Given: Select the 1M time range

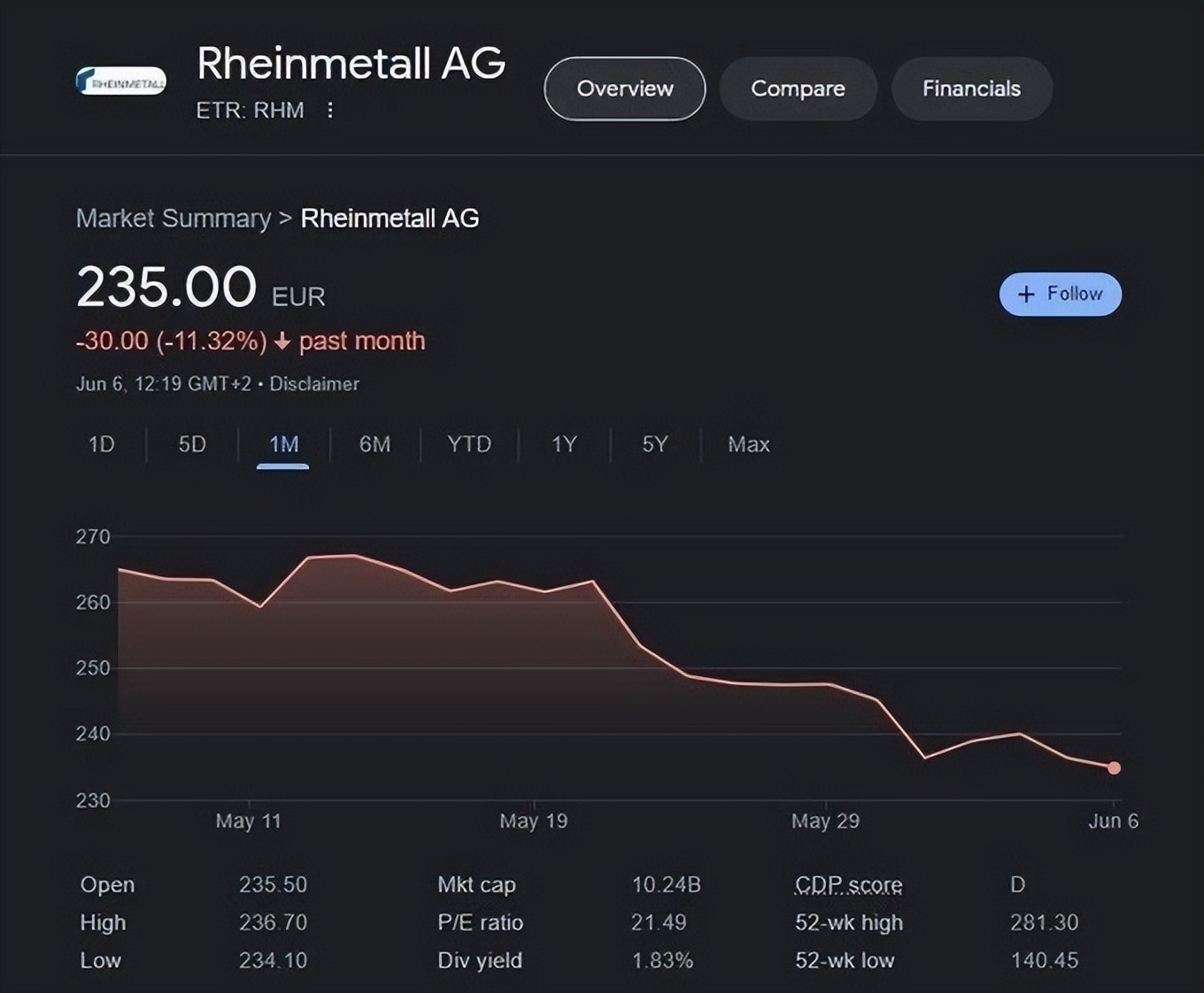Looking at the screenshot, I should click(x=283, y=444).
